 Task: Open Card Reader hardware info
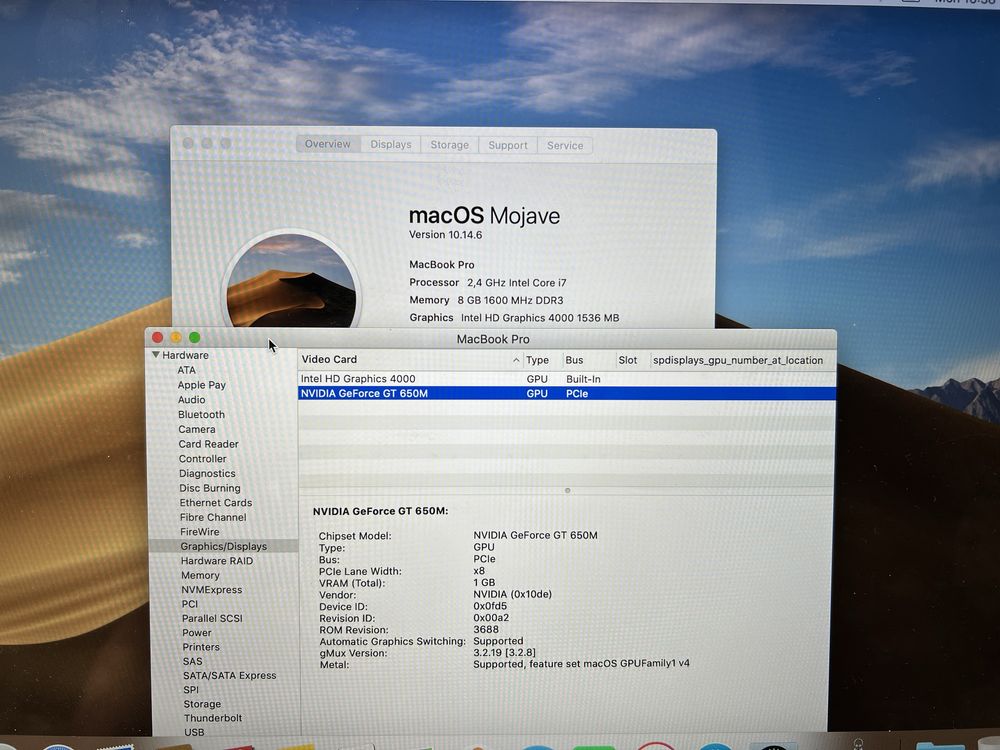(x=209, y=444)
